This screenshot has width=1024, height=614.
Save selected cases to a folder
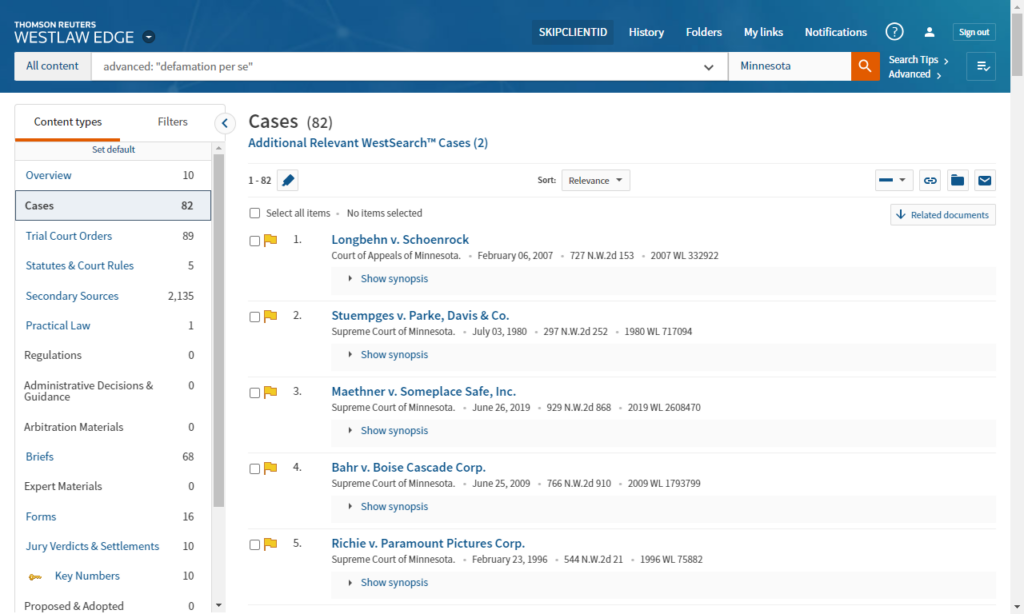coord(957,180)
